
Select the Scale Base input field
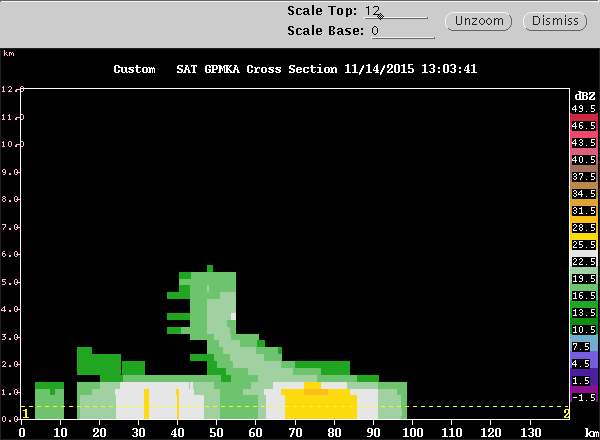[403, 31]
